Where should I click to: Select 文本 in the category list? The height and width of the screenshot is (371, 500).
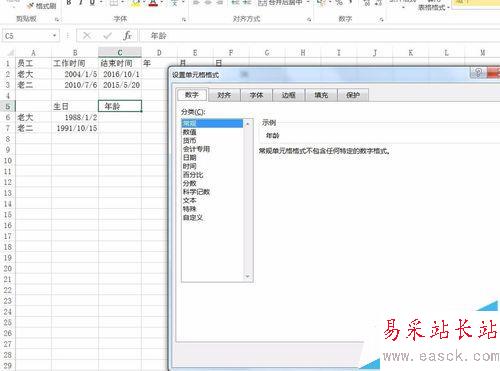click(212, 200)
